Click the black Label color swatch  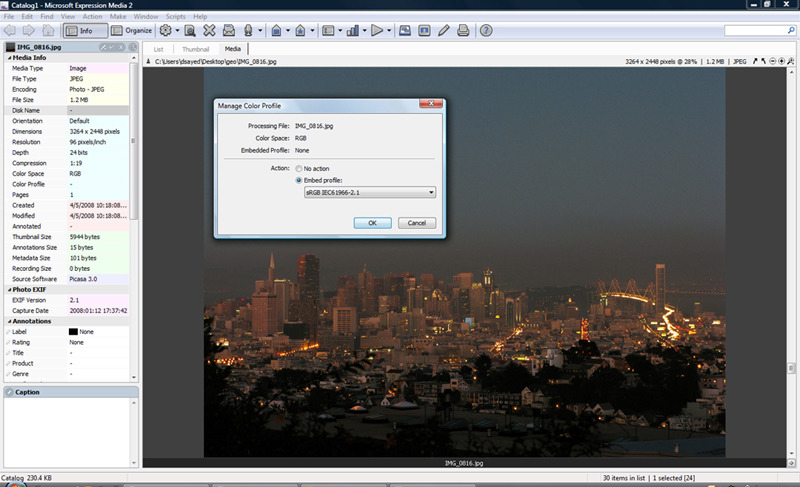(x=73, y=331)
